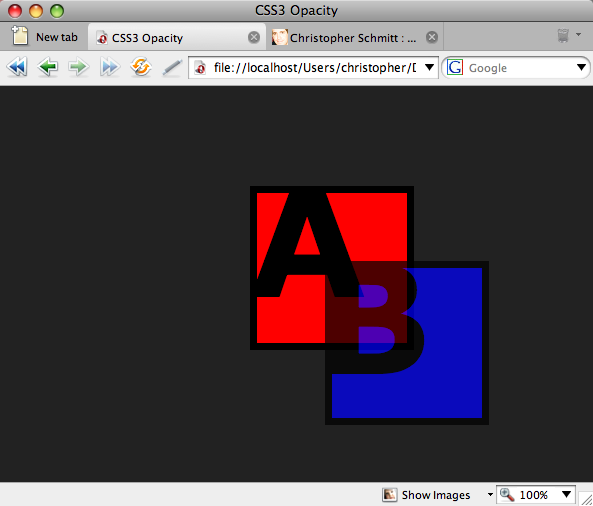Screen dimensions: 593x506
Task: Go back with the green Back arrow
Action: point(48,67)
